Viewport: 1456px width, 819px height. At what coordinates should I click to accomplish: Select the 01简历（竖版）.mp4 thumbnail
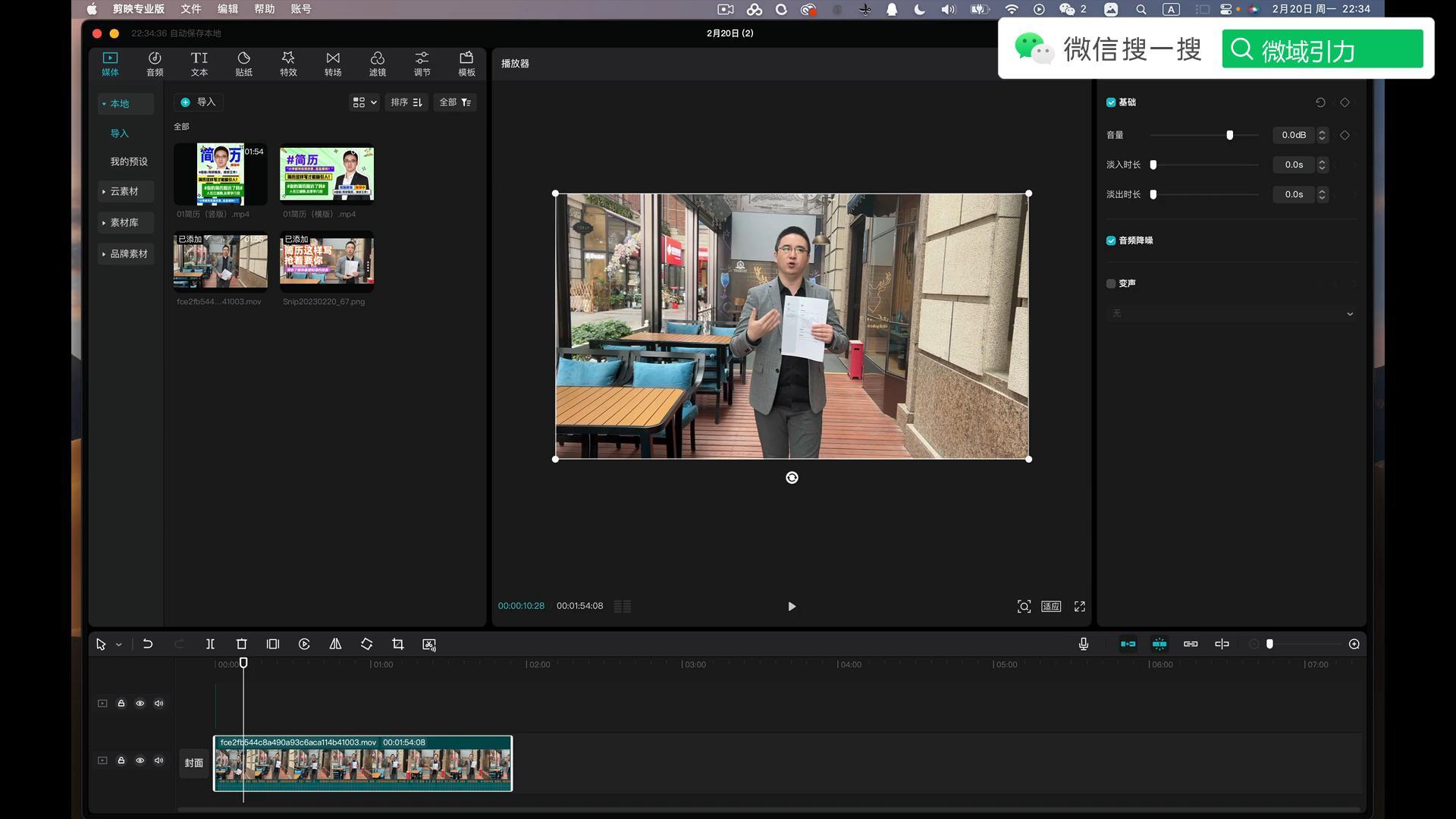[x=221, y=174]
